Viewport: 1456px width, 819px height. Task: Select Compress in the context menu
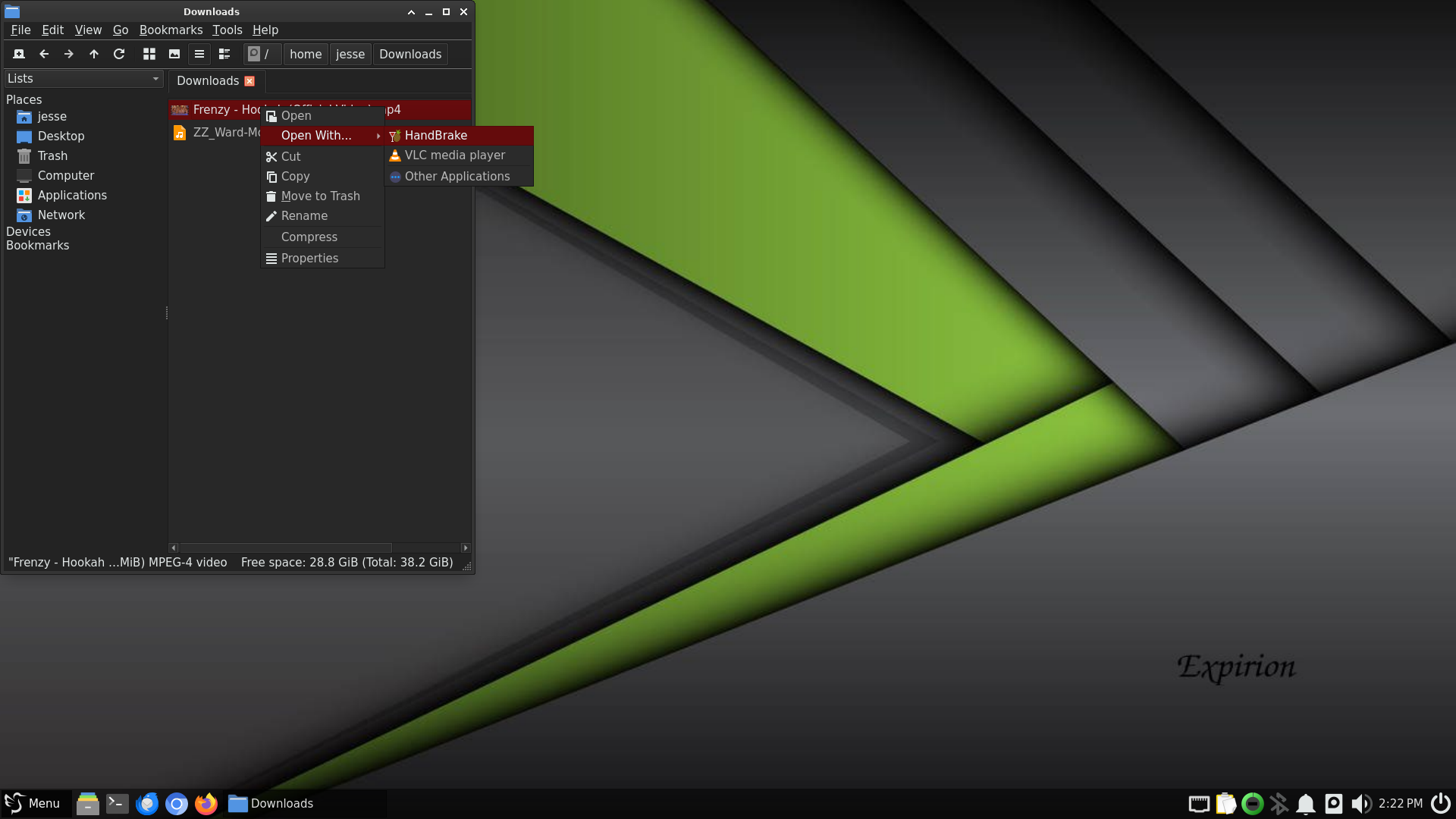(x=322, y=237)
